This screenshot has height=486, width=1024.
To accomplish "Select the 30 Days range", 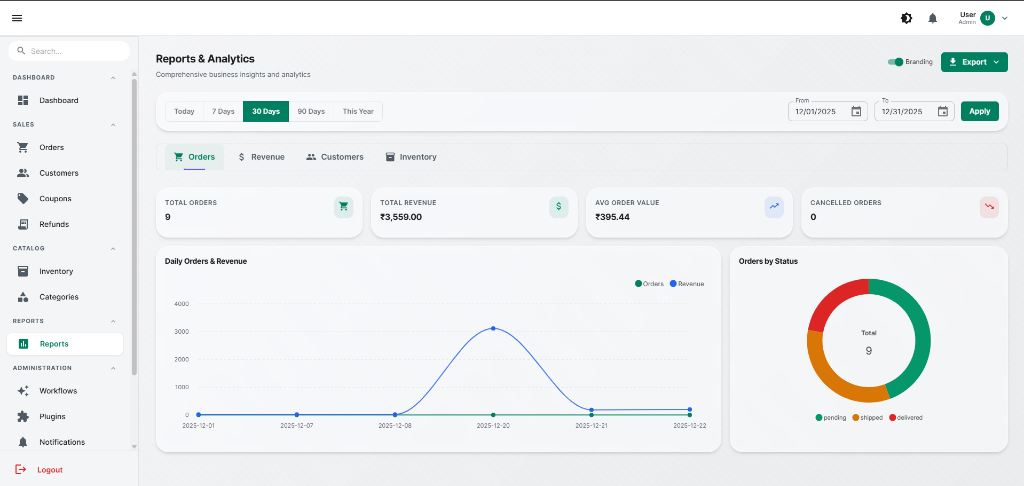I will point(266,112).
